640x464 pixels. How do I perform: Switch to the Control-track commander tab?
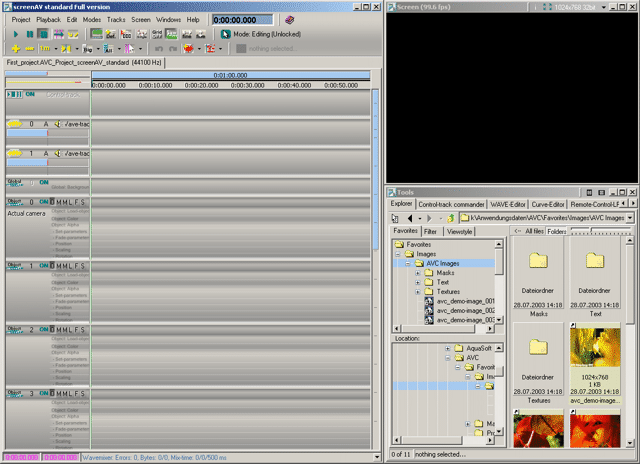(x=451, y=204)
